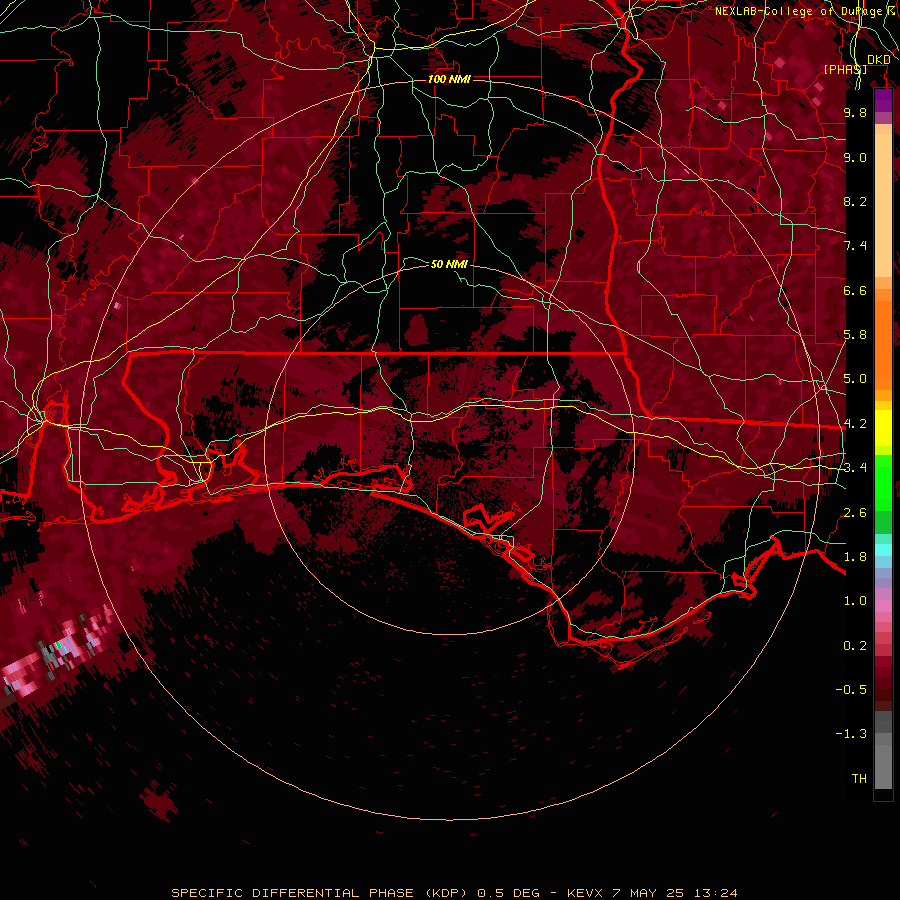Click the [PHAS] legend title
The height and width of the screenshot is (900, 900).
[x=845, y=69]
